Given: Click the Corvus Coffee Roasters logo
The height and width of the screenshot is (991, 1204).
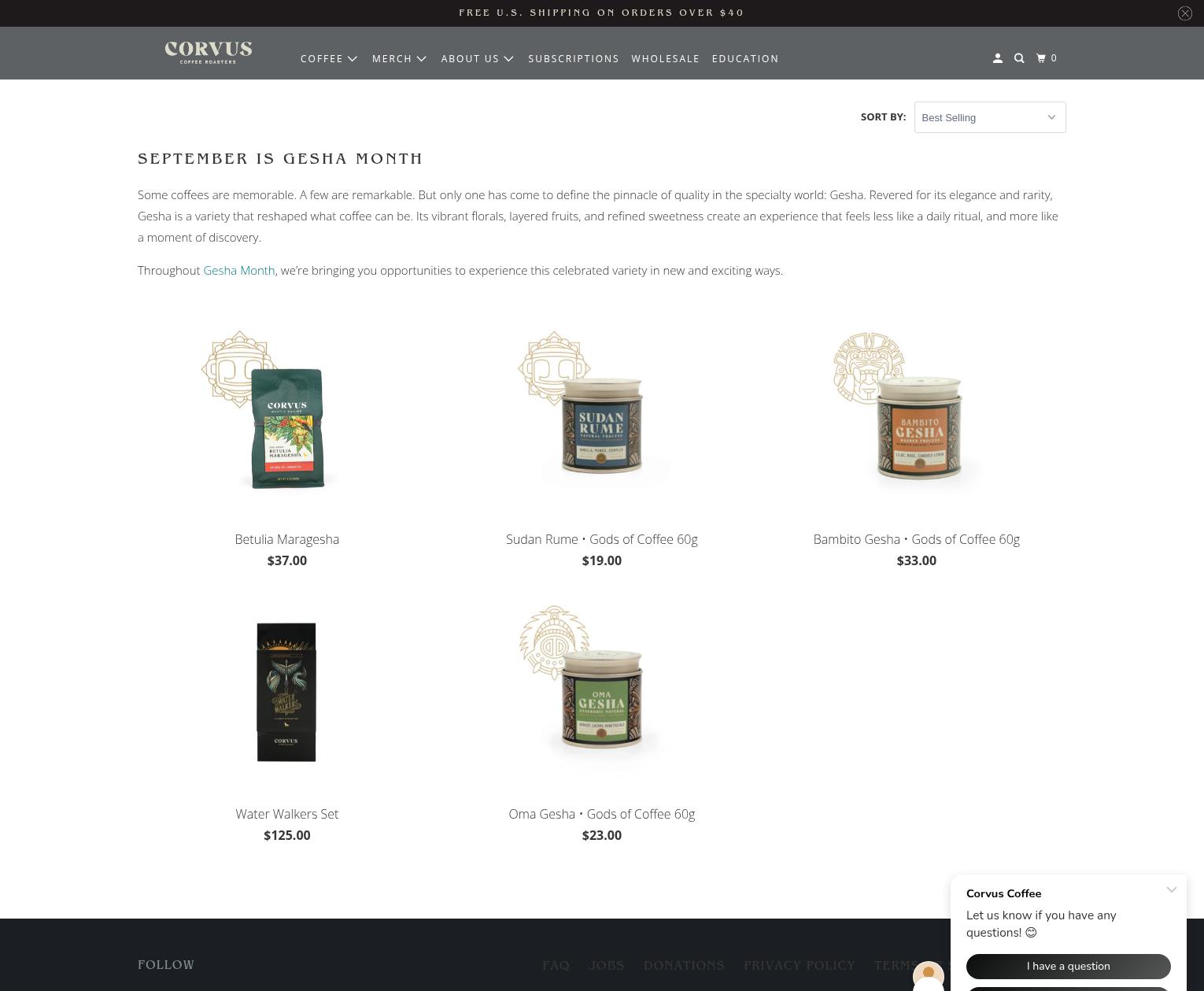Looking at the screenshot, I should (209, 53).
